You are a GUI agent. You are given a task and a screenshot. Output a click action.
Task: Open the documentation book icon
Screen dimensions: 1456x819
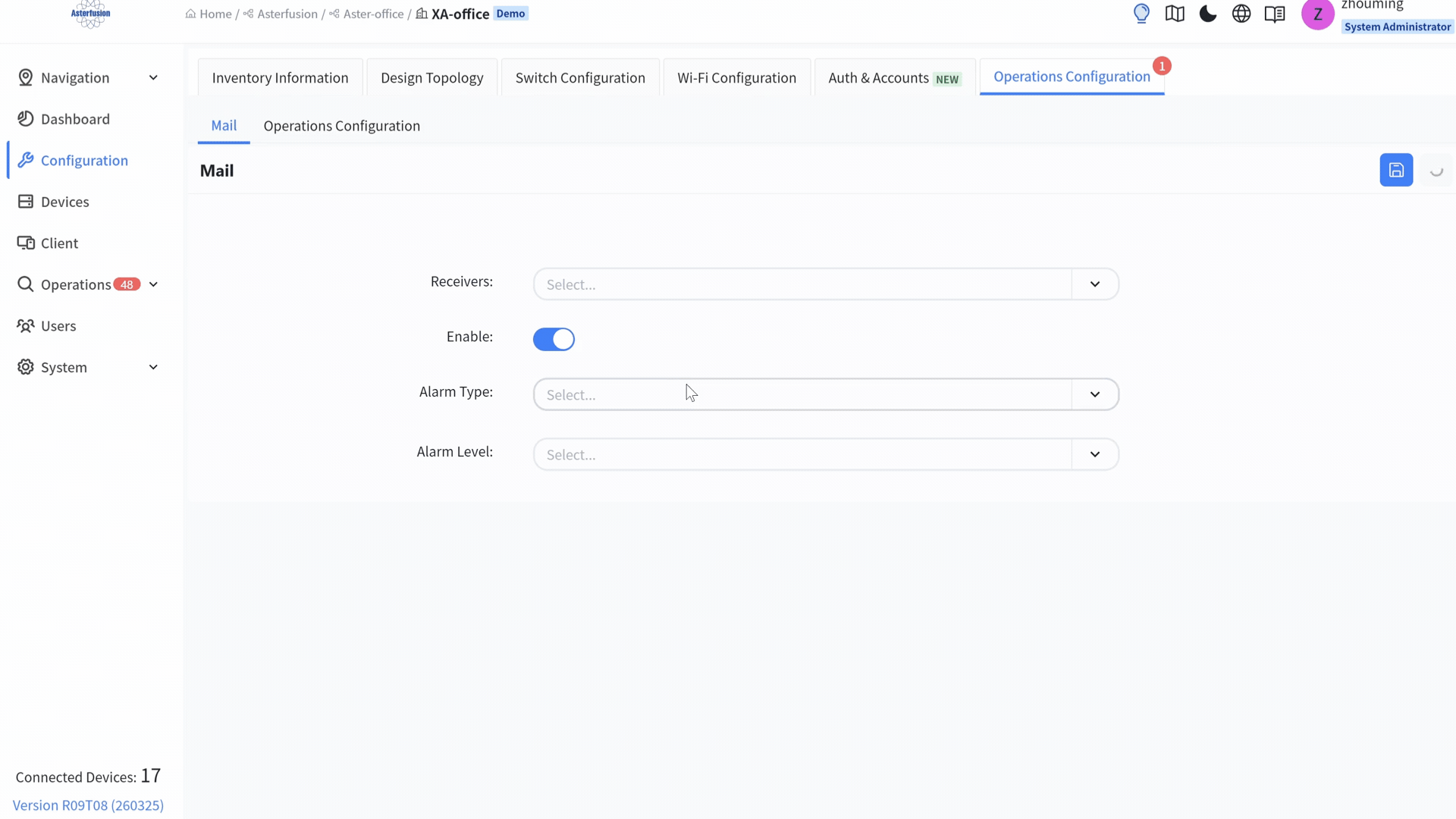(1275, 14)
